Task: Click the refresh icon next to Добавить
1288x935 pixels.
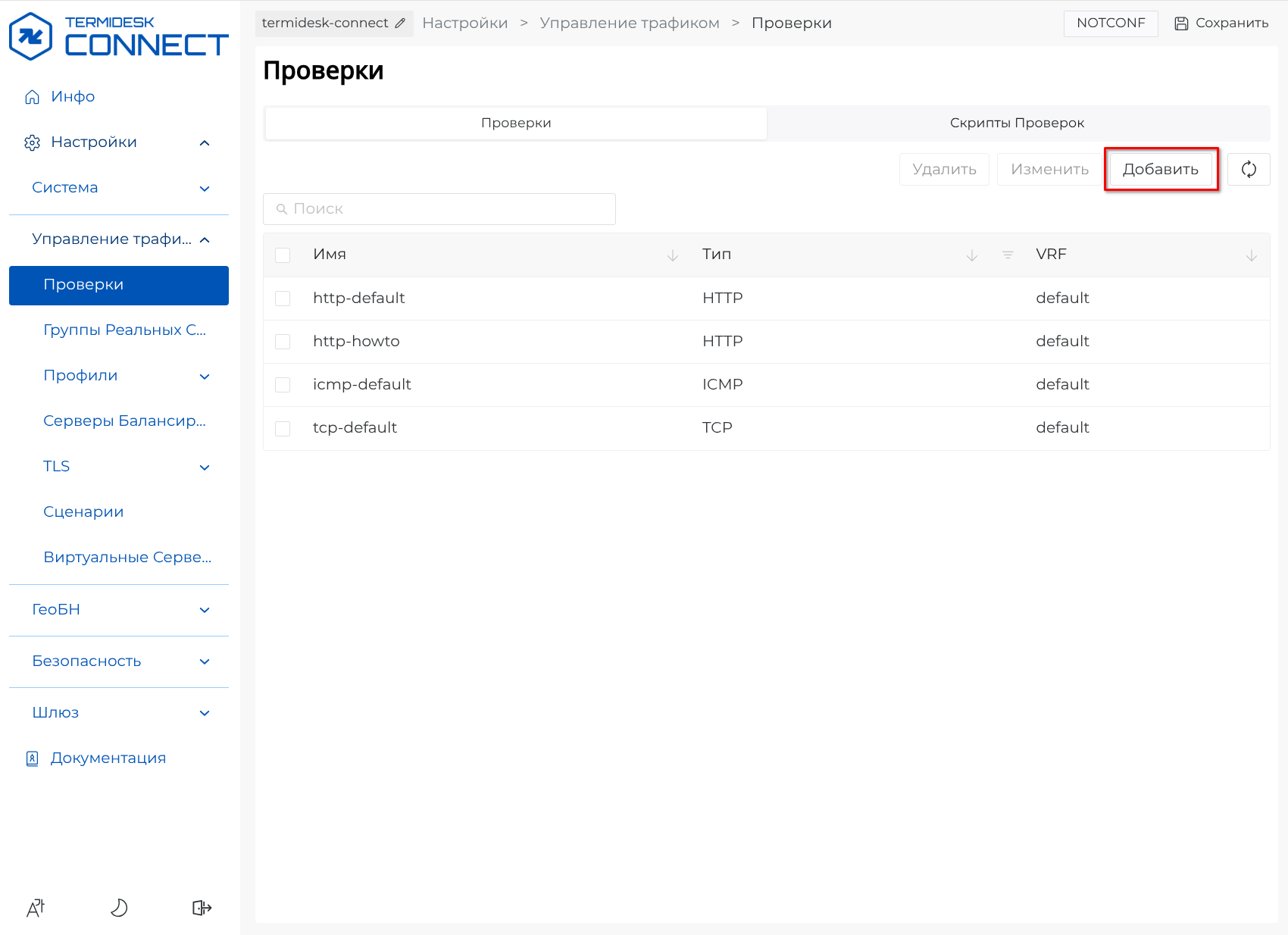Action: pos(1248,169)
